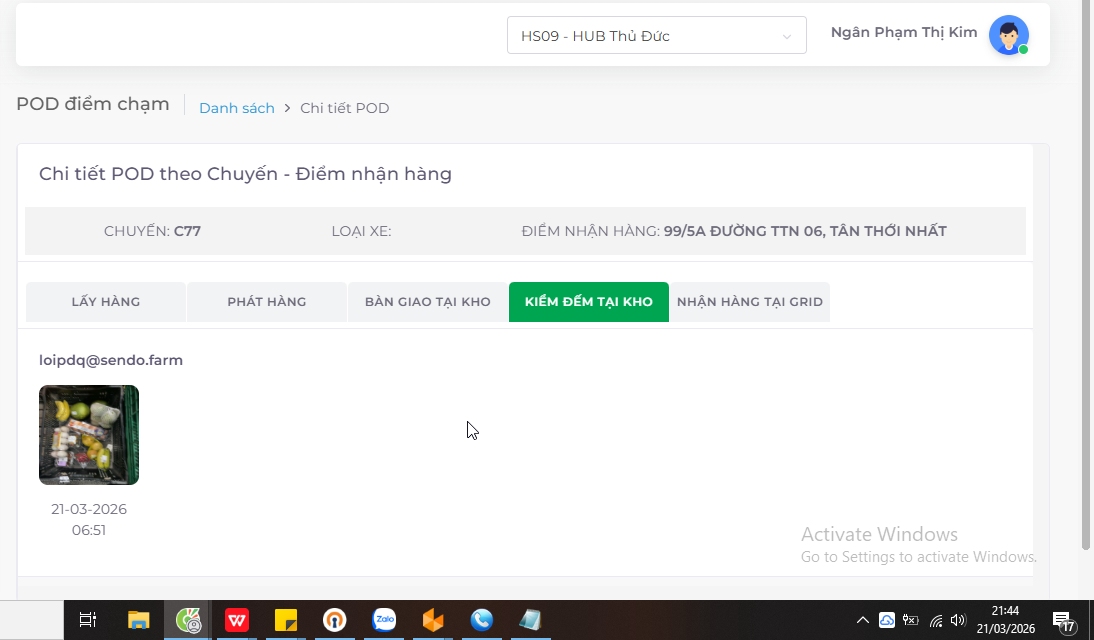Open Zalo from the taskbar
The height and width of the screenshot is (640, 1094).
(384, 620)
